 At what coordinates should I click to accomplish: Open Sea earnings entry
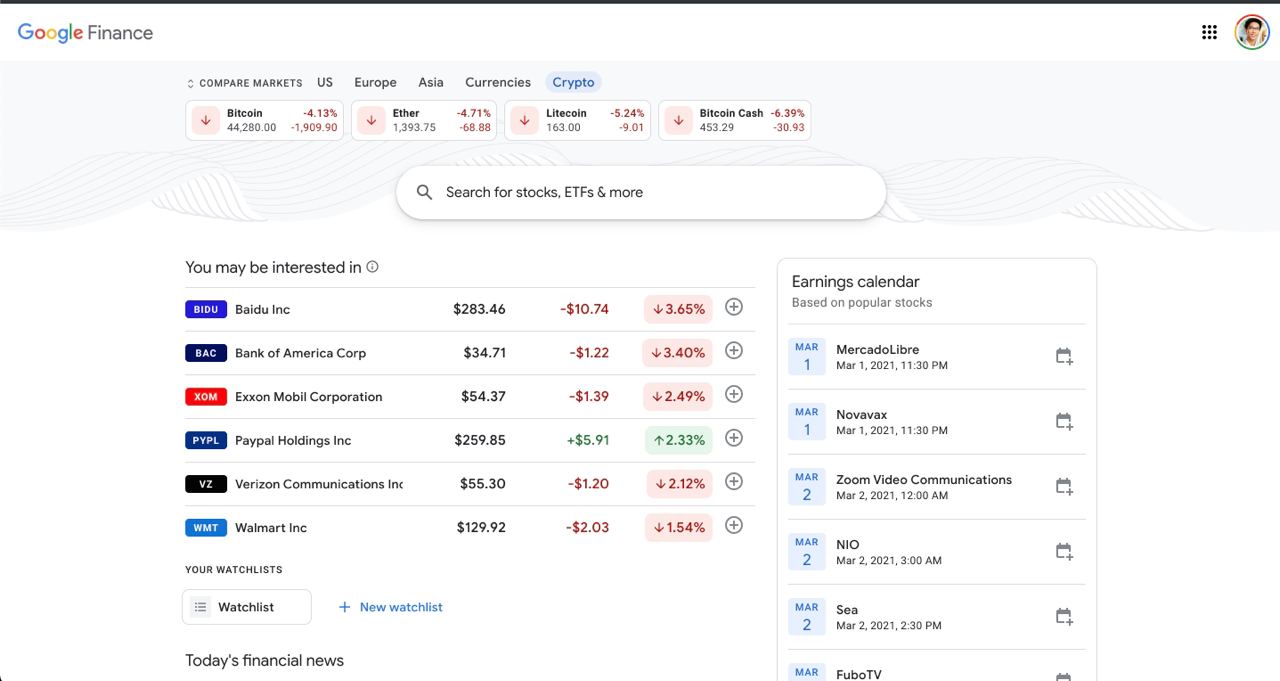tap(937, 616)
